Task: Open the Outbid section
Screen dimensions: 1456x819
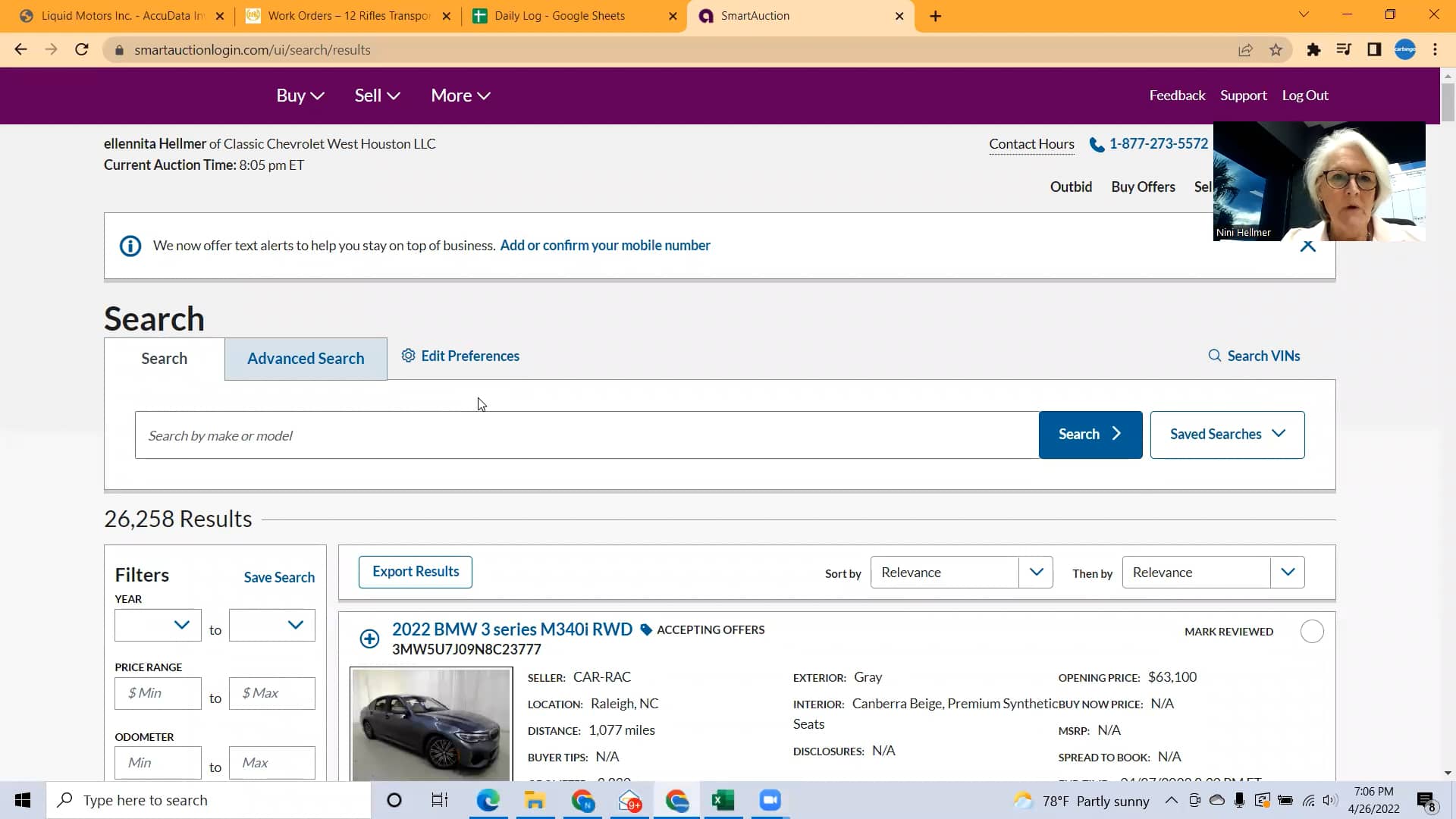Action: (1071, 187)
